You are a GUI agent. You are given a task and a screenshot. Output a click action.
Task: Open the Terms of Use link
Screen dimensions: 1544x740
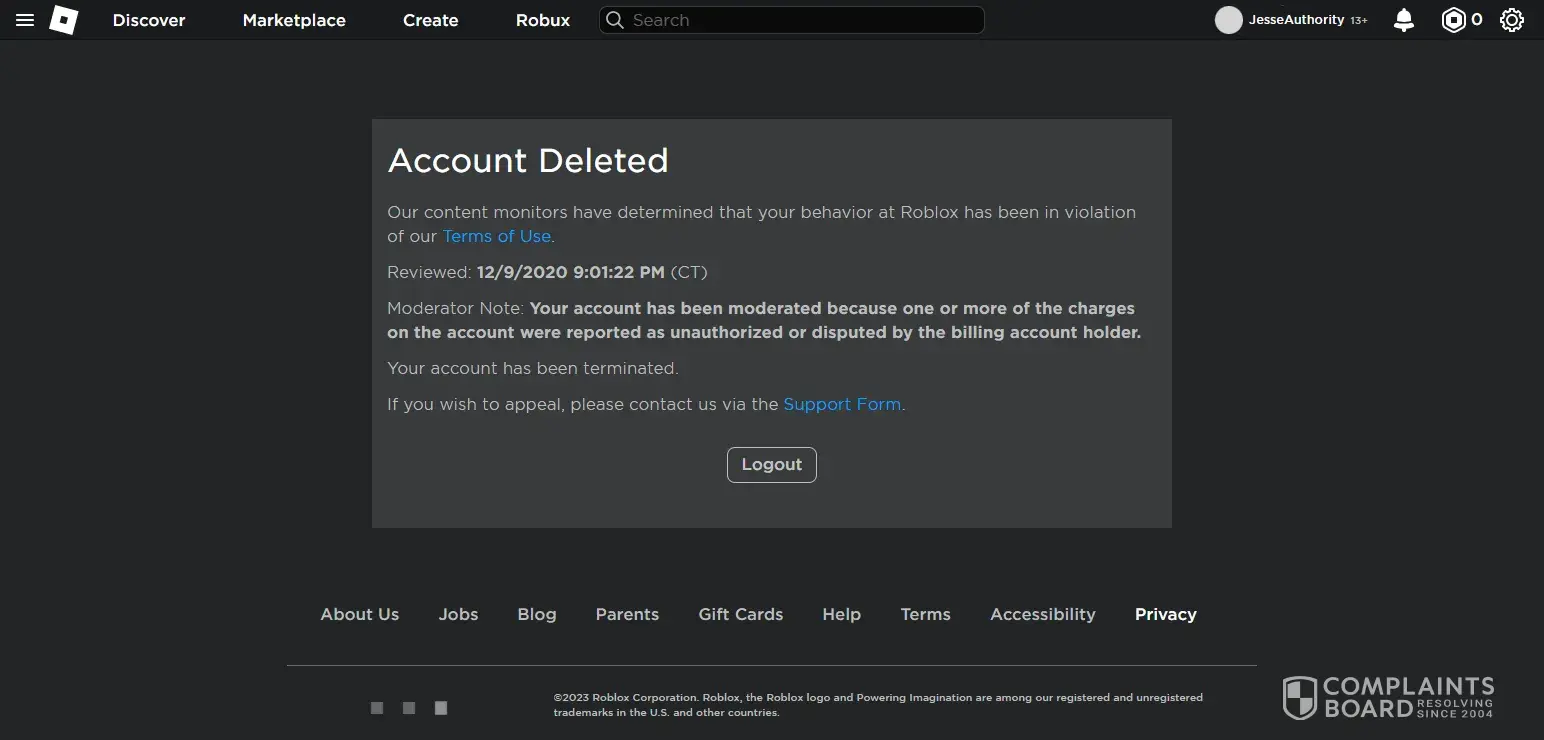click(497, 237)
